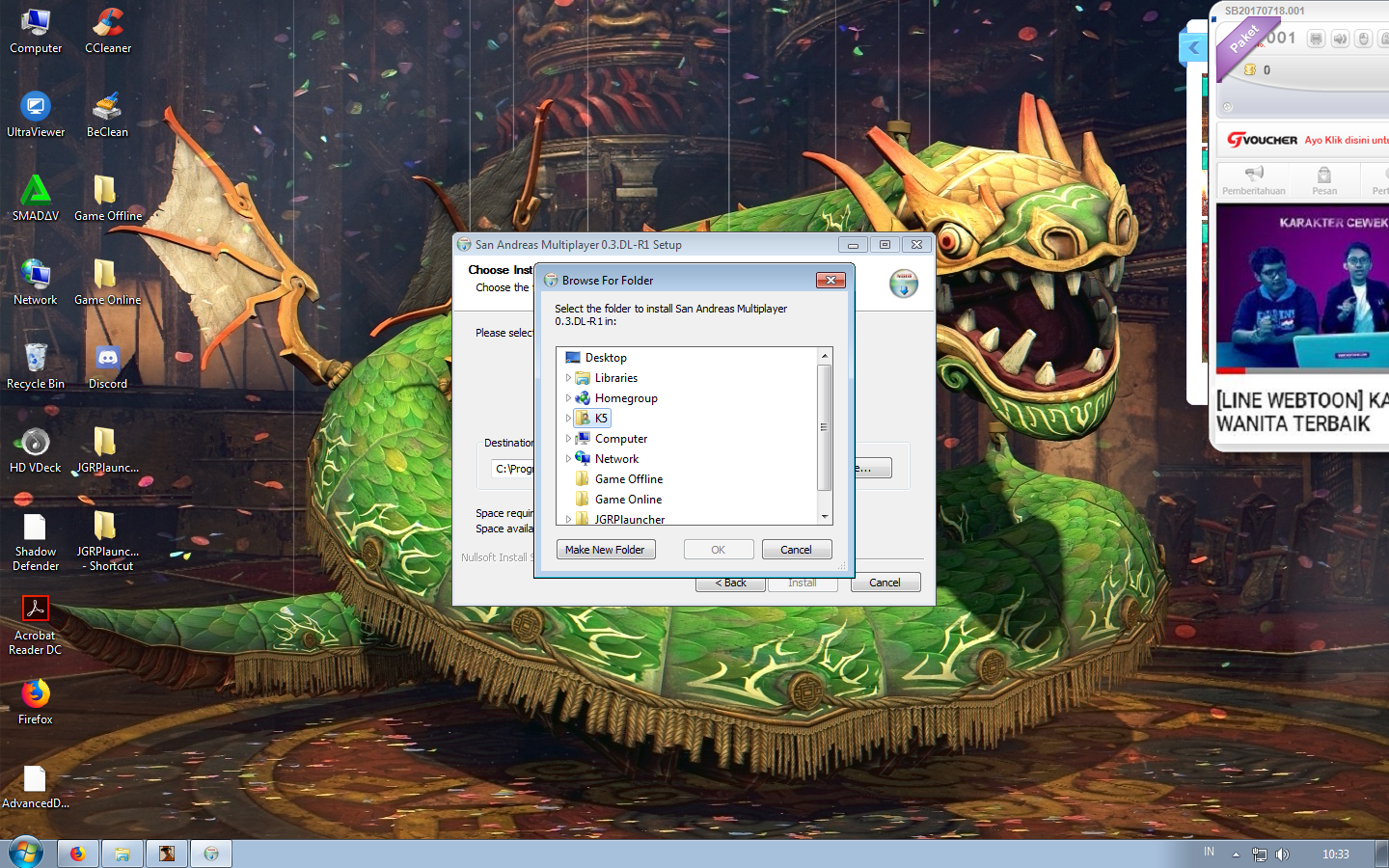This screenshot has height=868, width=1389.
Task: Select Game Offline in folder tree
Action: click(x=618, y=479)
